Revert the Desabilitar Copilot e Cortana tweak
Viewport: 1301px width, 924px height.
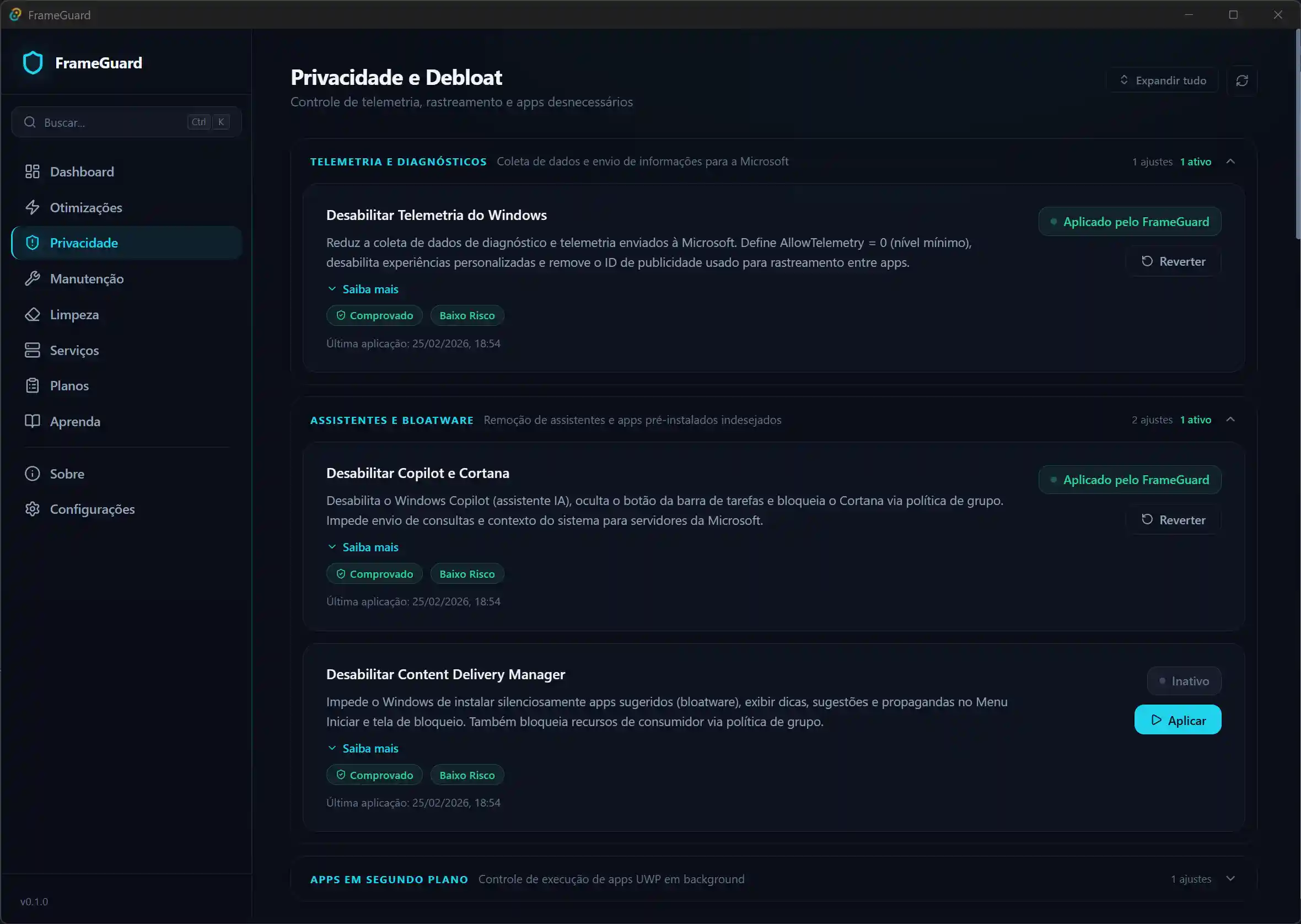click(1173, 520)
